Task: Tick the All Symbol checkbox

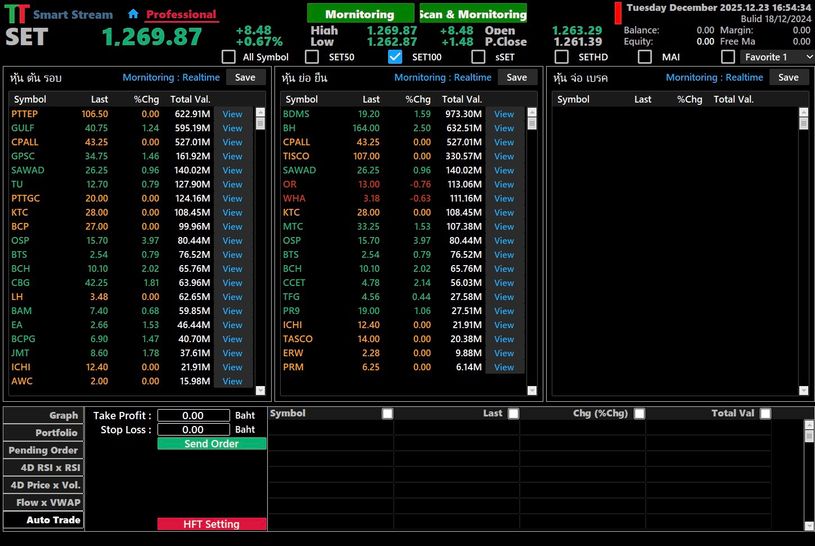Action: click(229, 57)
